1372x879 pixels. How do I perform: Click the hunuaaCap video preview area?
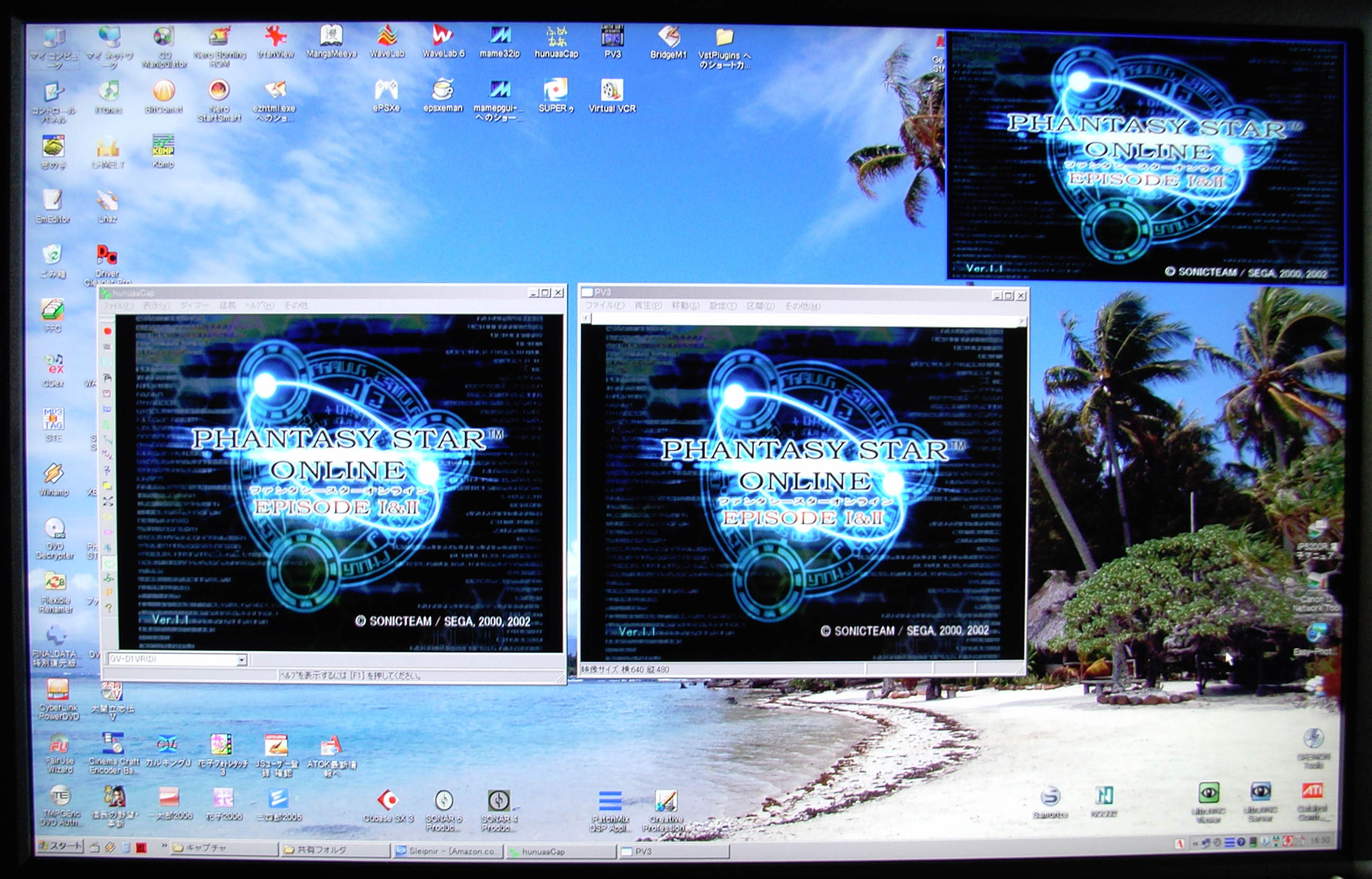click(x=340, y=483)
